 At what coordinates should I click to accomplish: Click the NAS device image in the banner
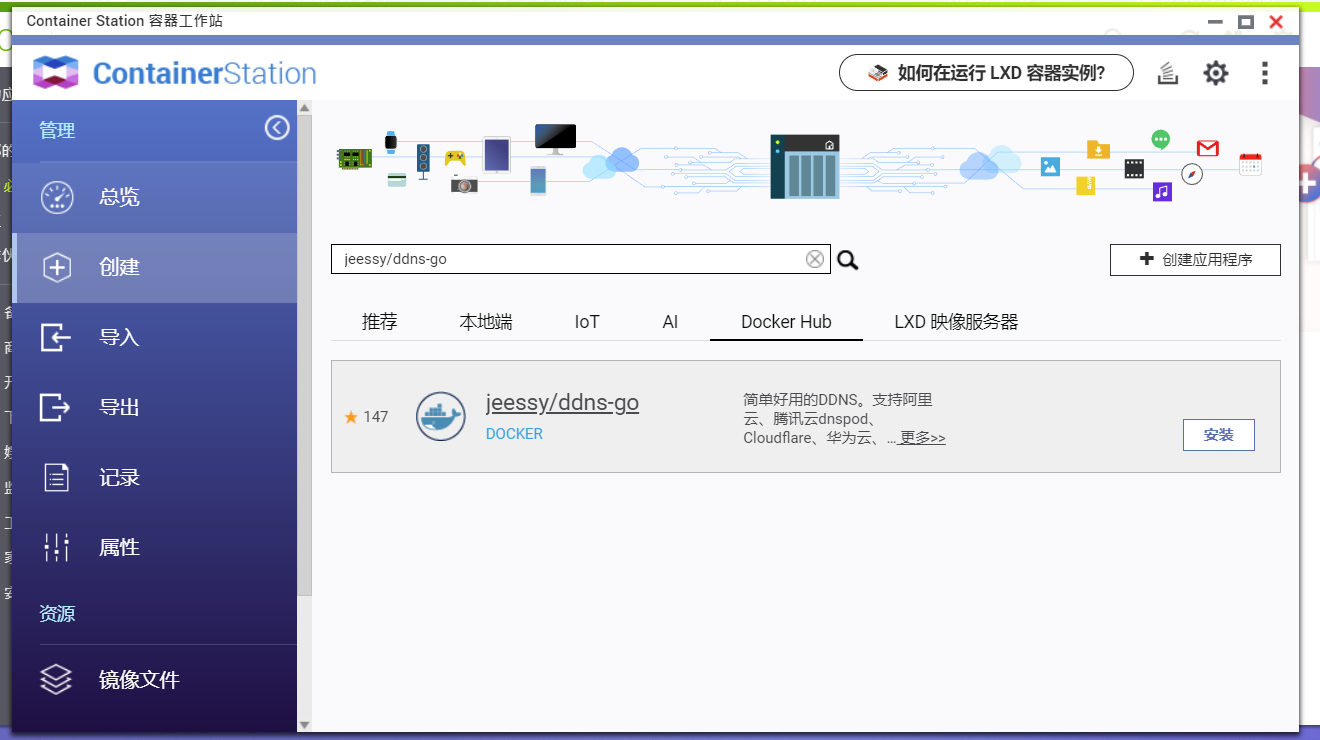[804, 167]
